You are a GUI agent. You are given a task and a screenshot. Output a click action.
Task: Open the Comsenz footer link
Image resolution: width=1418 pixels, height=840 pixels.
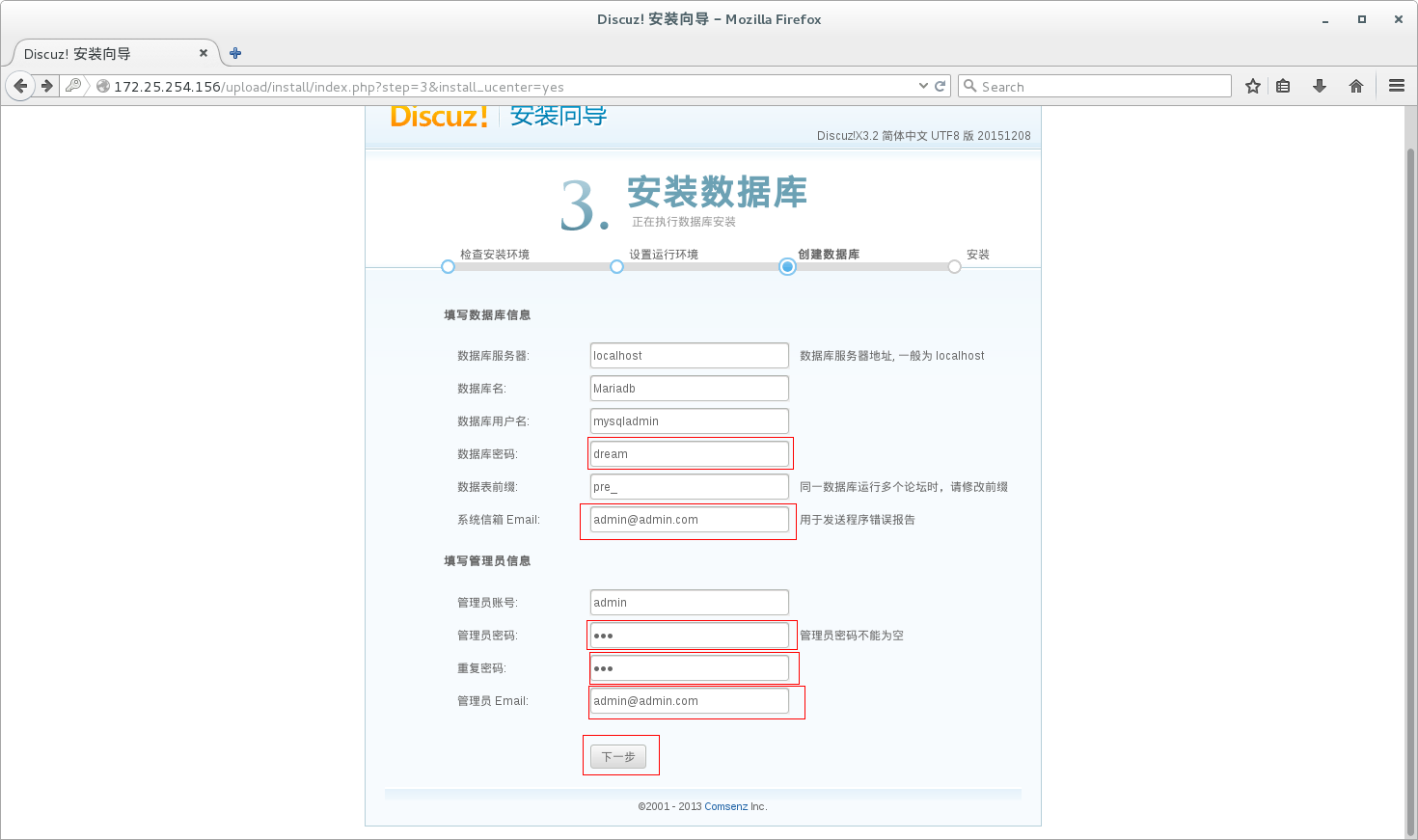tap(725, 806)
